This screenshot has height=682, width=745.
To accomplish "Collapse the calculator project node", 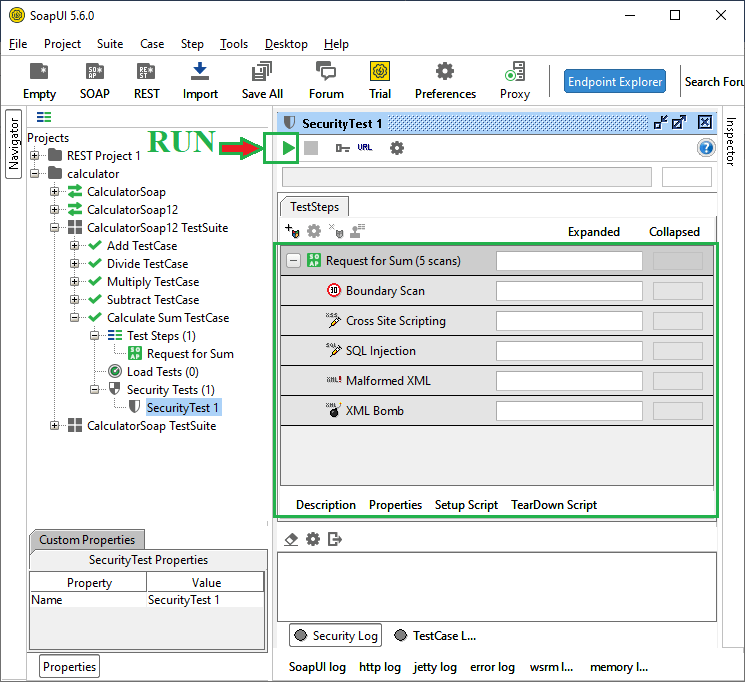I will 35,173.
